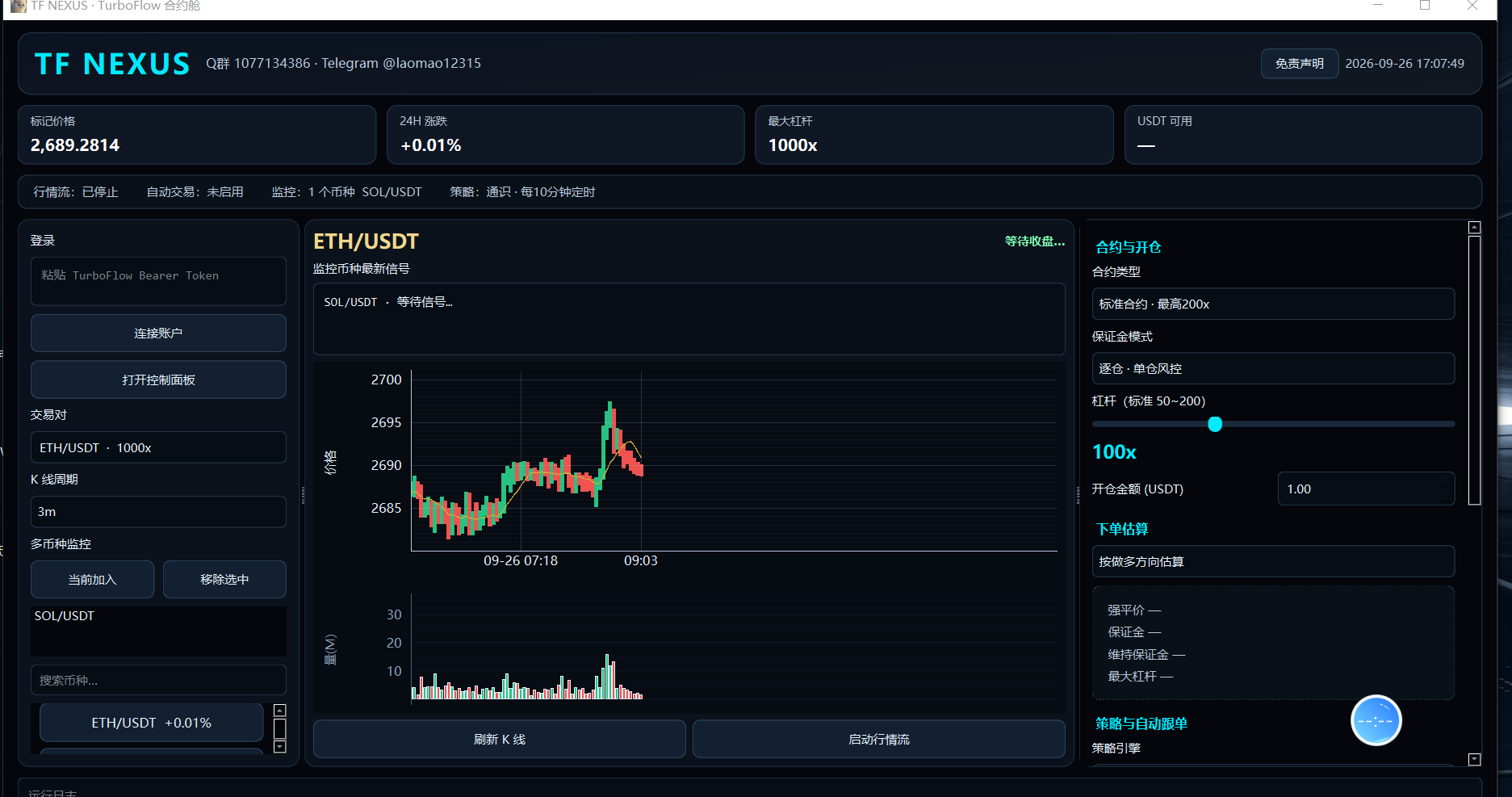Click the splitter handle right of chart
Screen dimensions: 1512x797
tap(1078, 495)
